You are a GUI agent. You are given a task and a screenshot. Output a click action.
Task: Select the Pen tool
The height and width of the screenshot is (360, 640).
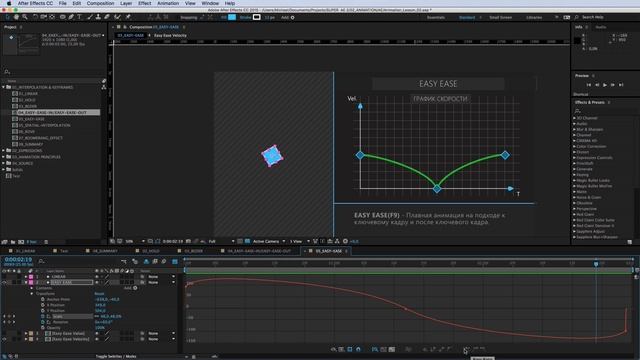coord(71,17)
